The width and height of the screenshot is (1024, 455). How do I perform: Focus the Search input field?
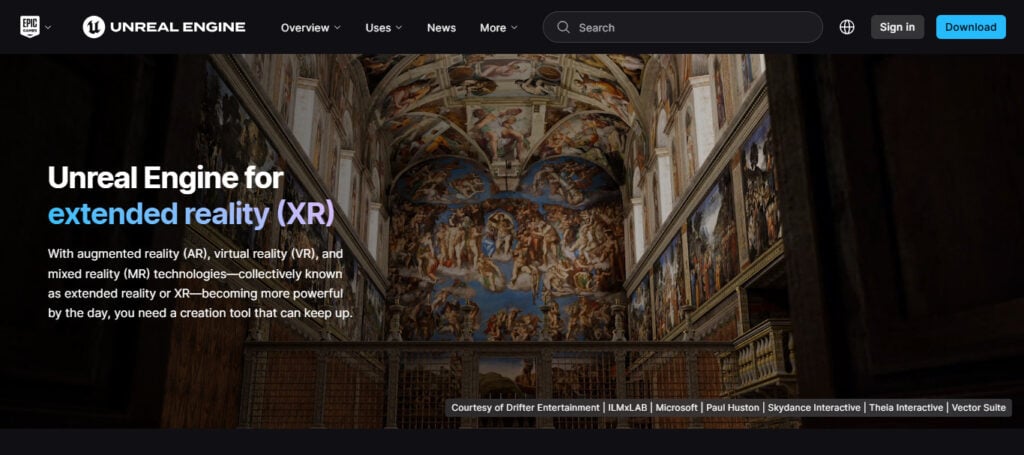(682, 27)
